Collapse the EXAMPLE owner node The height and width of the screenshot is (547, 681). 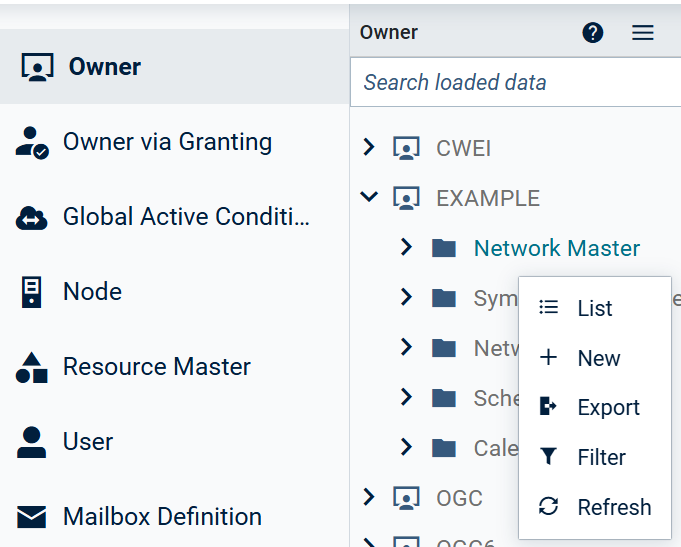coord(369,197)
